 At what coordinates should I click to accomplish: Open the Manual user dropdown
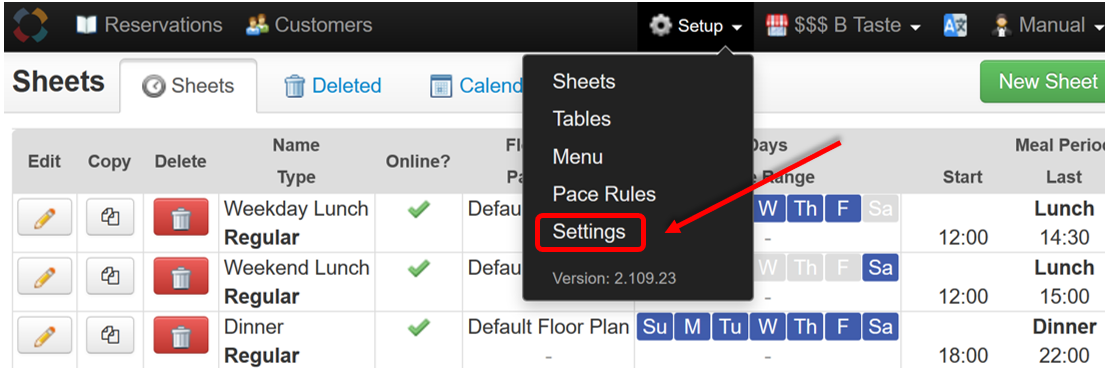(x=1044, y=26)
